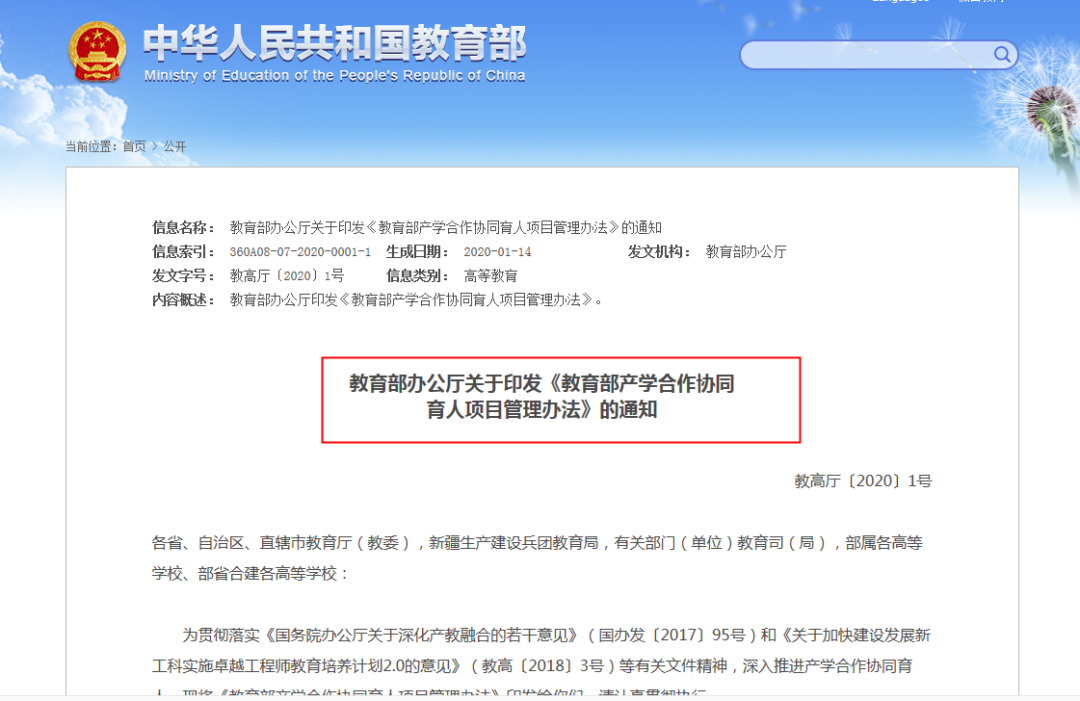Click the search magnifier icon
1080x701 pixels.
pyautogui.click(x=1001, y=54)
